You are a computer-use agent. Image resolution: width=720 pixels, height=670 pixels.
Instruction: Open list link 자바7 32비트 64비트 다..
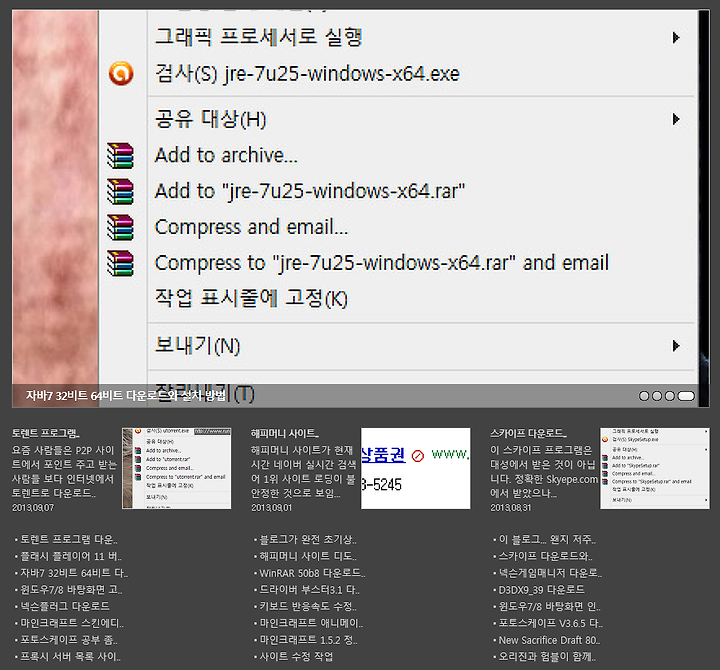coord(74,573)
